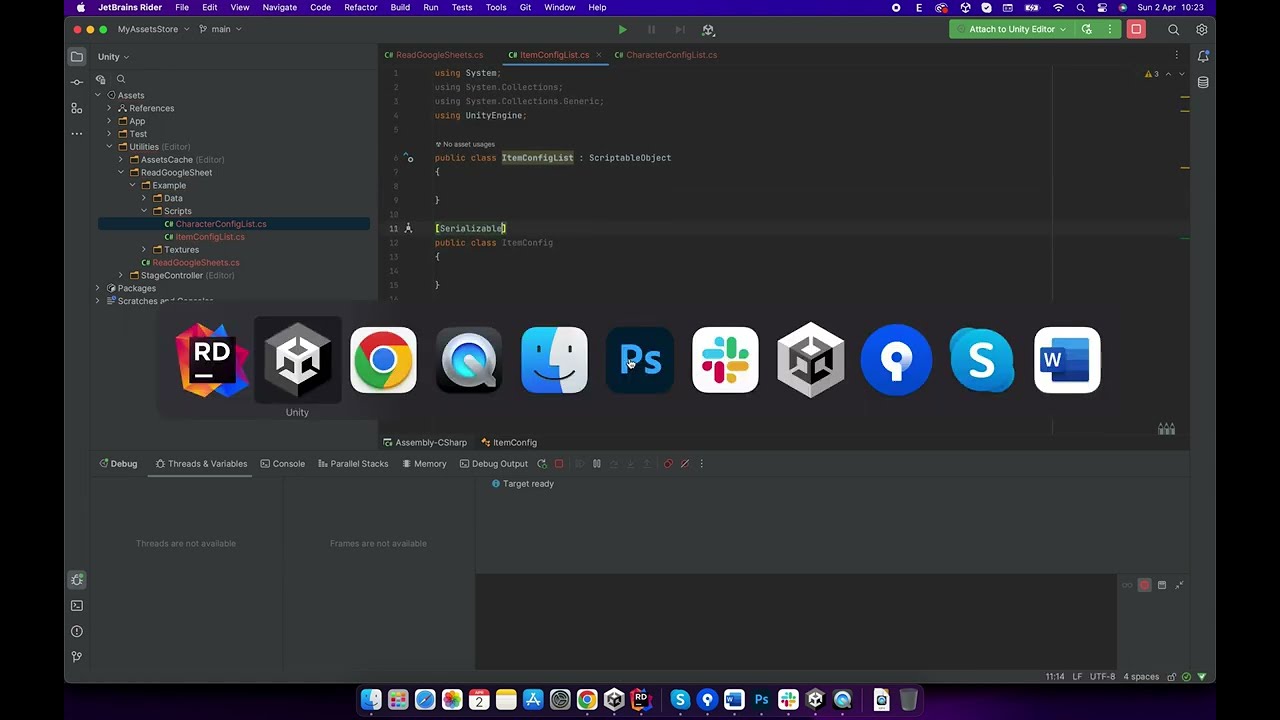Go to previous highlighted error arrow
Screen dimensions: 1280x720
tap(1168, 74)
